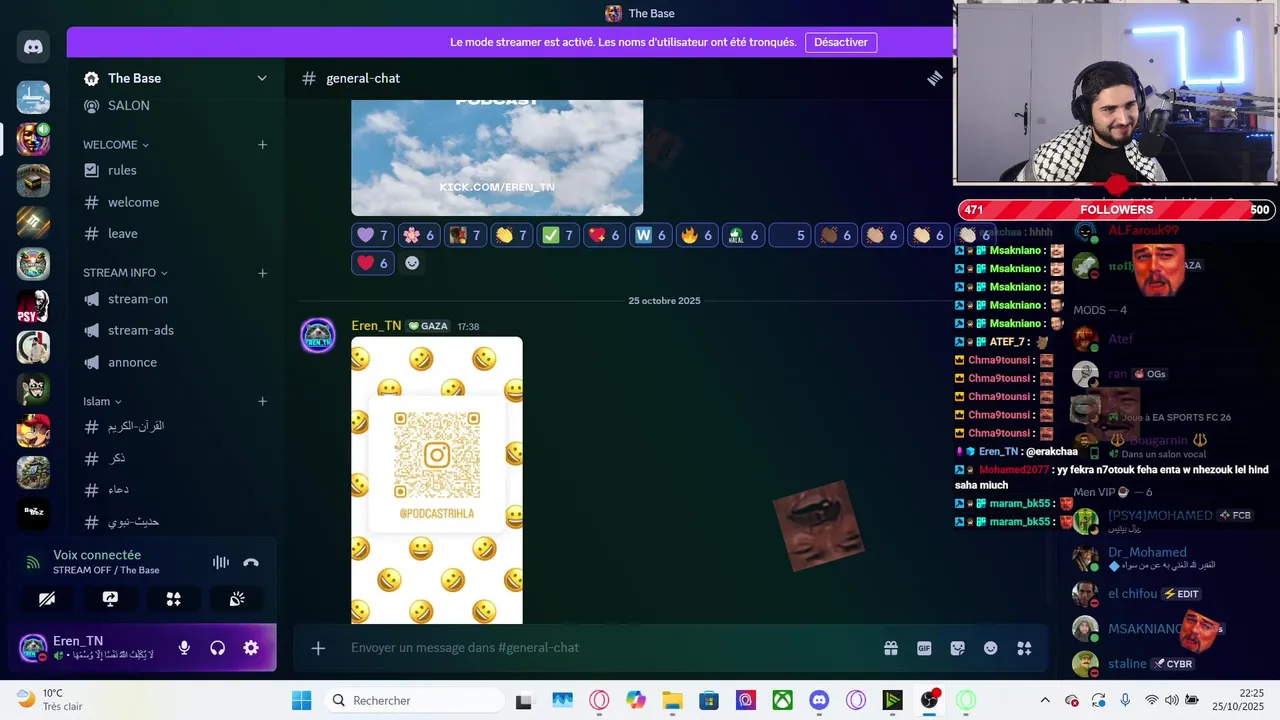1280x720 pixels.
Task: Open sticker picker in message bar
Action: click(x=957, y=648)
